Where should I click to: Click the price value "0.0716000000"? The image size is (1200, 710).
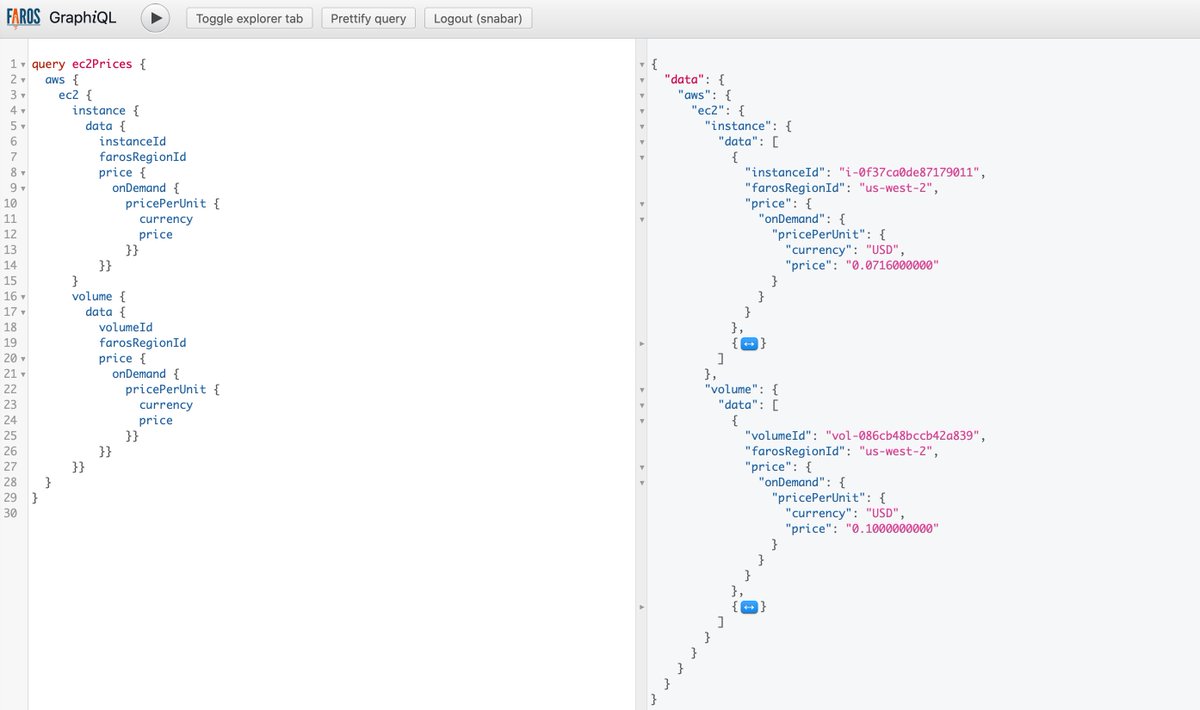tap(893, 266)
